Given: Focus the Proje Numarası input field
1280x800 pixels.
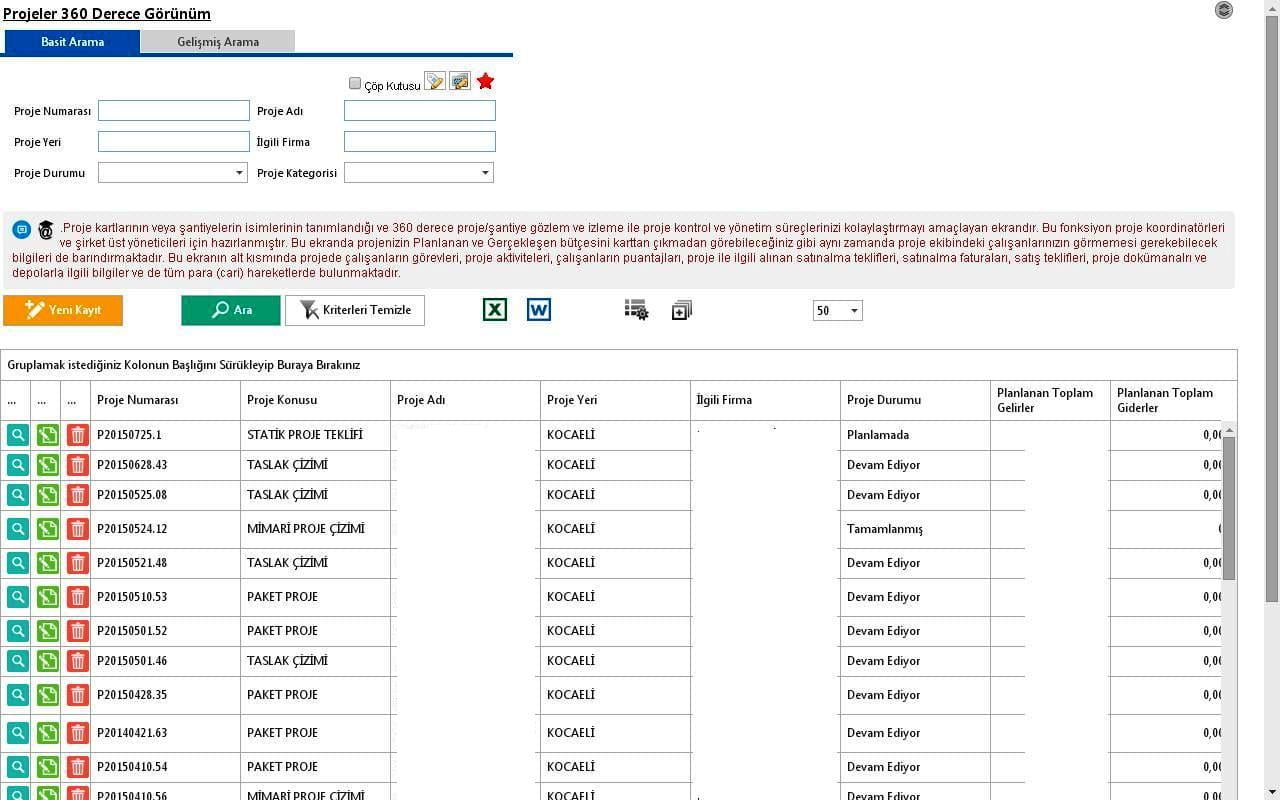Looking at the screenshot, I should point(174,111).
